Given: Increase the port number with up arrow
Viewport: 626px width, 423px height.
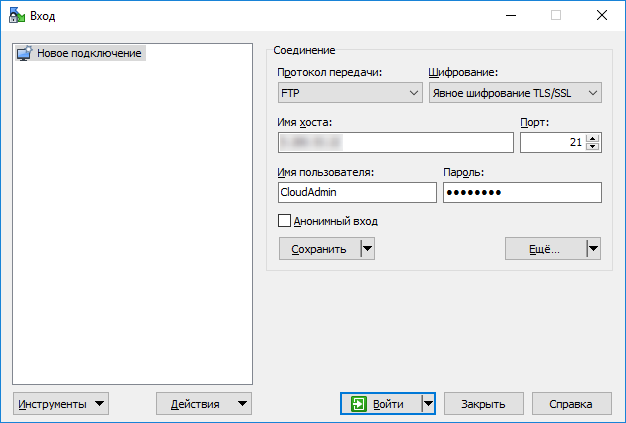Looking at the screenshot, I should point(593,138).
